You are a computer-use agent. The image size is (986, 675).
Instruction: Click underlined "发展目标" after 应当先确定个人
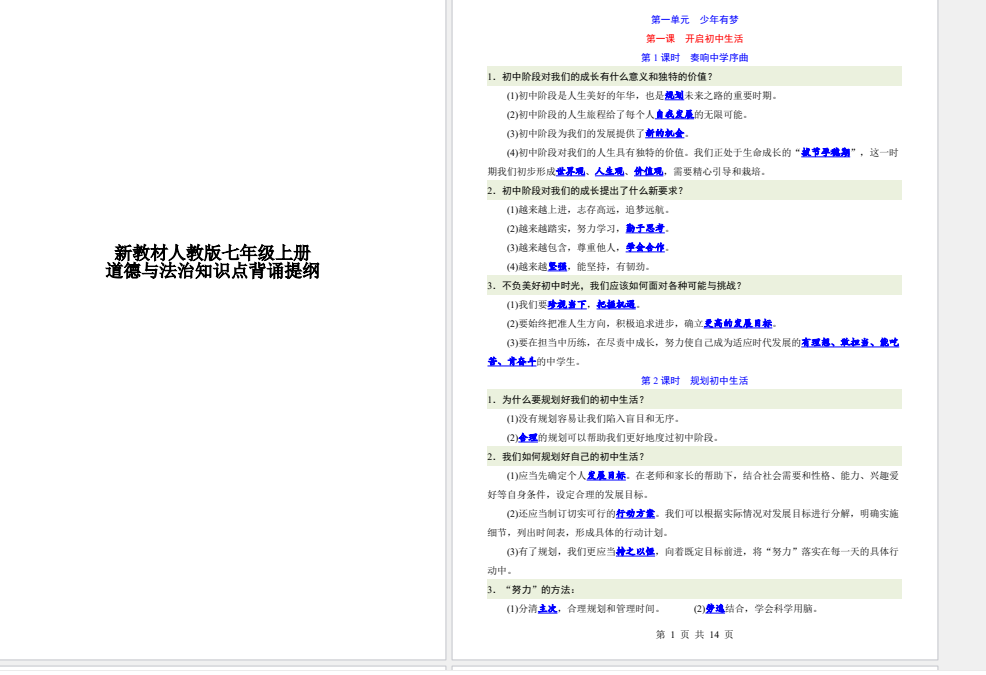pos(606,476)
